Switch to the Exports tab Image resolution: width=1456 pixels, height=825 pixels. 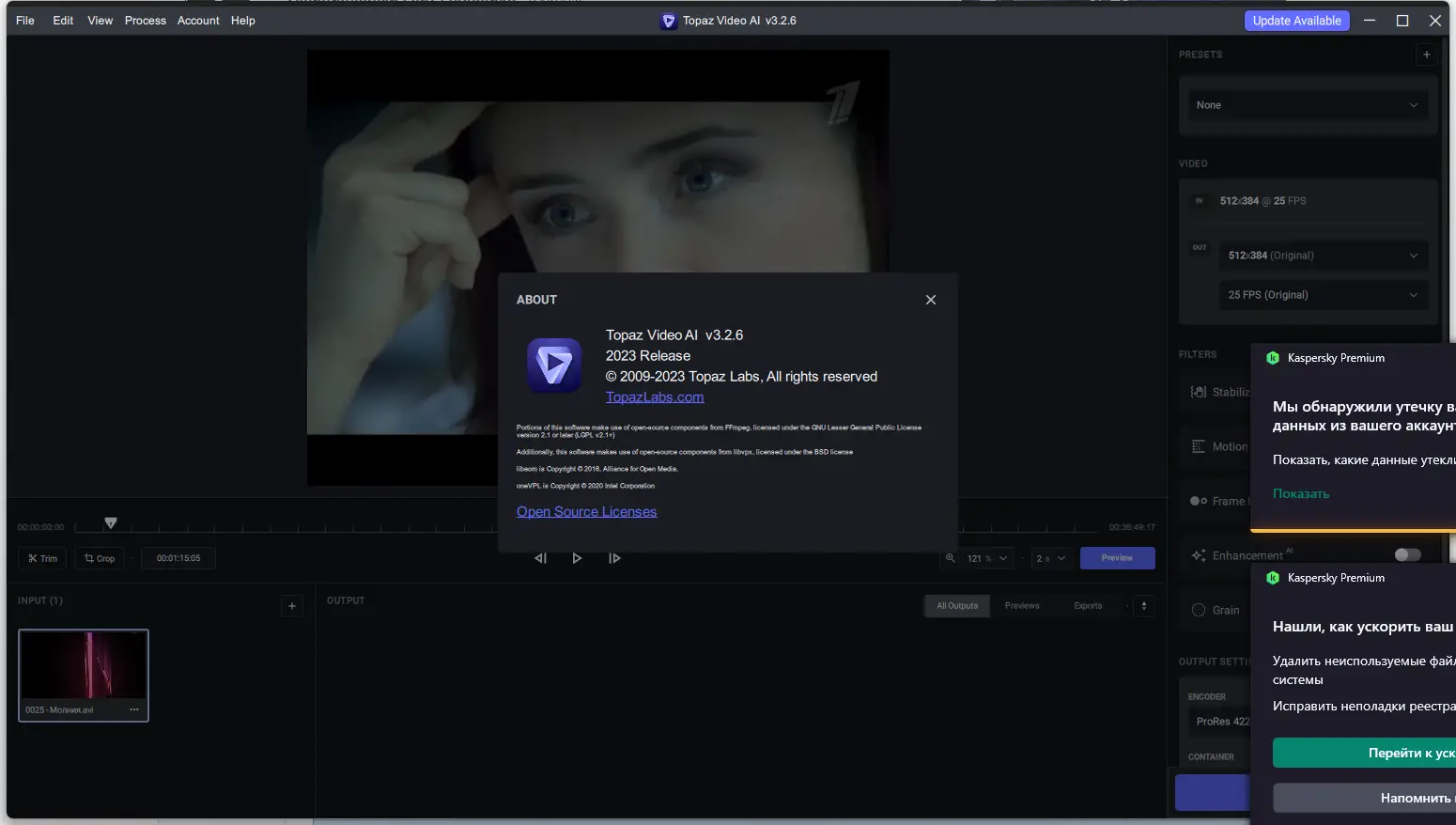point(1087,605)
